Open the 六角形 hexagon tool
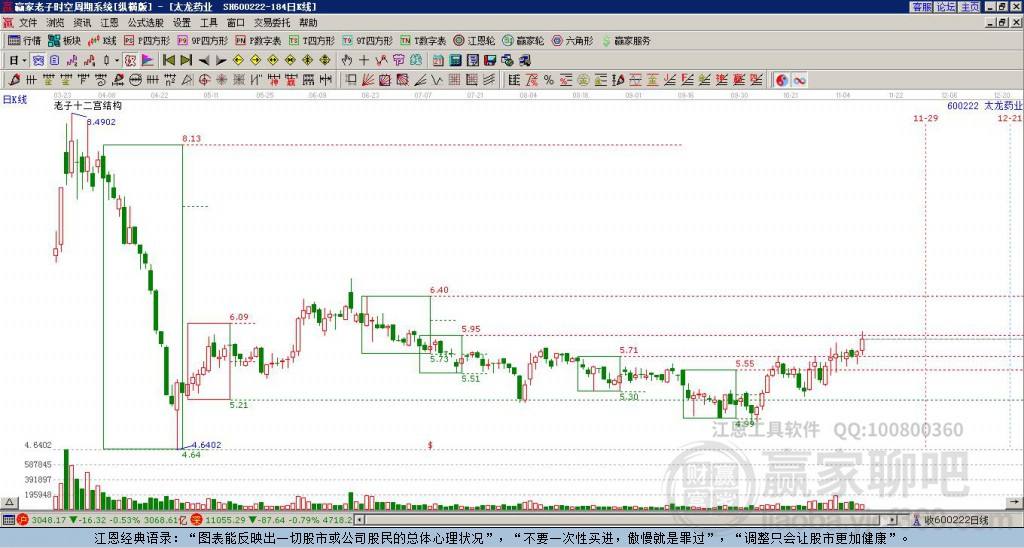The image size is (1024, 548). [x=572, y=41]
